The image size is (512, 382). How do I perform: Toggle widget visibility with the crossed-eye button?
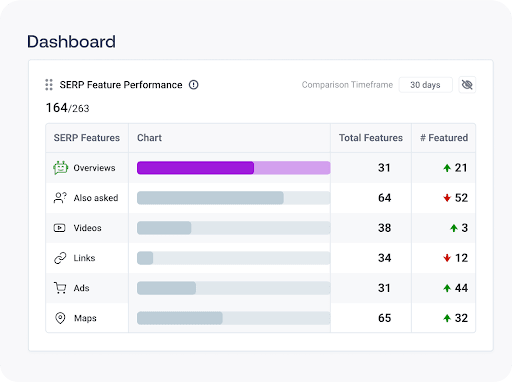point(467,85)
